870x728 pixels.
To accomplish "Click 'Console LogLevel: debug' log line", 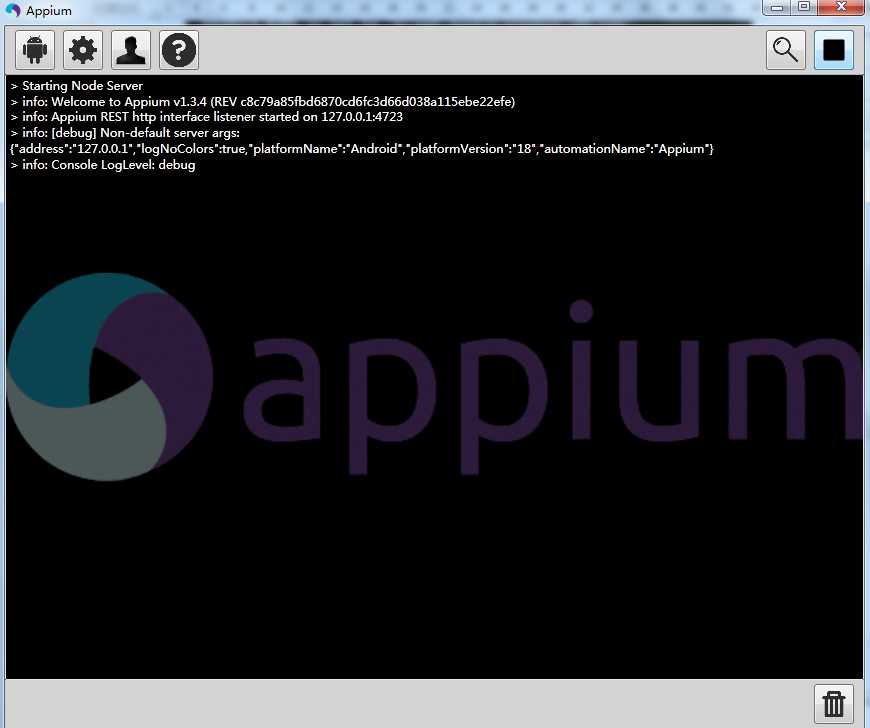I will click(x=103, y=165).
